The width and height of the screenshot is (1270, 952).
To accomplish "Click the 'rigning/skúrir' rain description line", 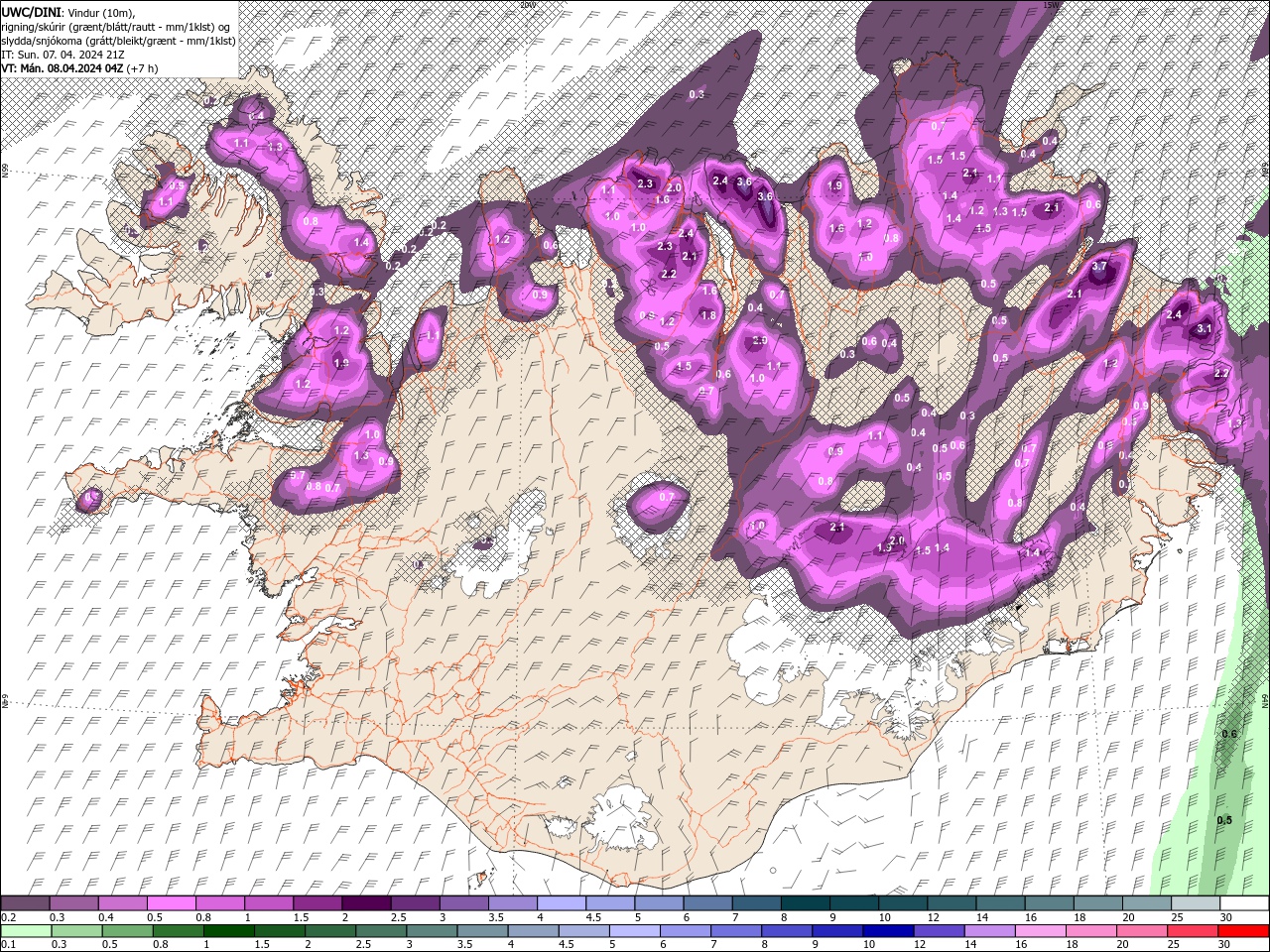I will (x=115, y=26).
